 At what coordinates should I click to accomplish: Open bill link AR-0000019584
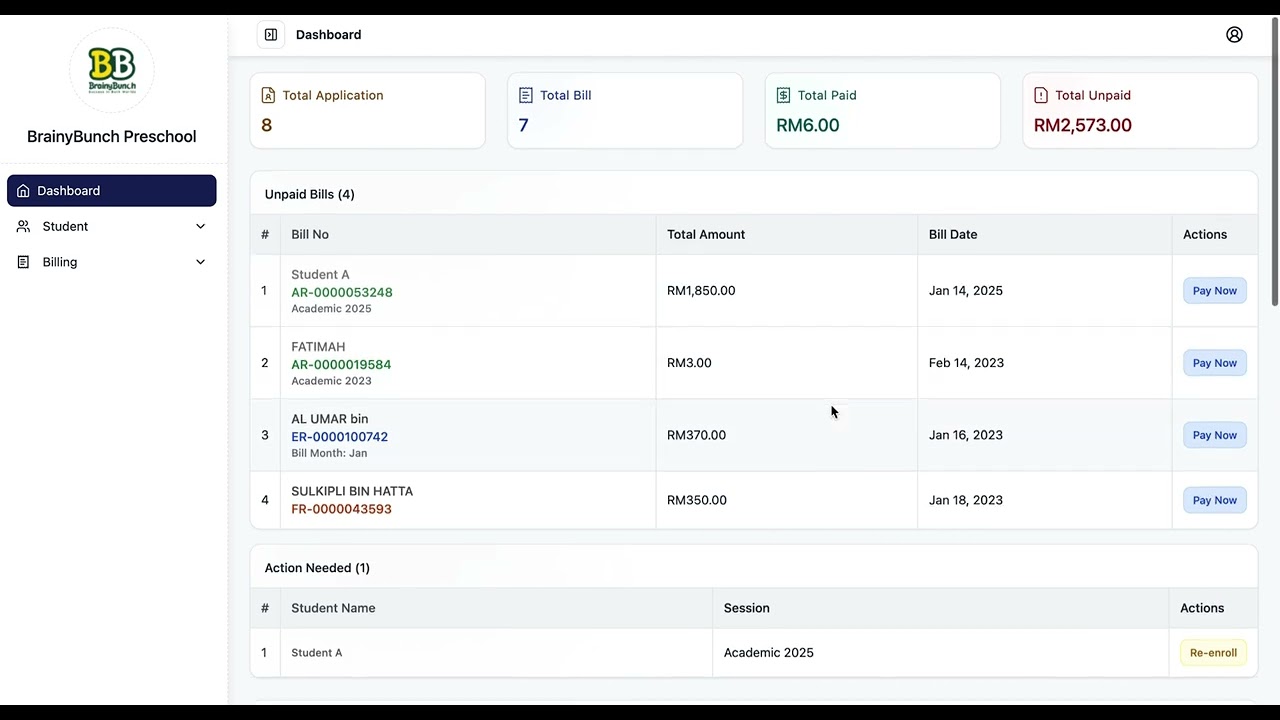[341, 365]
